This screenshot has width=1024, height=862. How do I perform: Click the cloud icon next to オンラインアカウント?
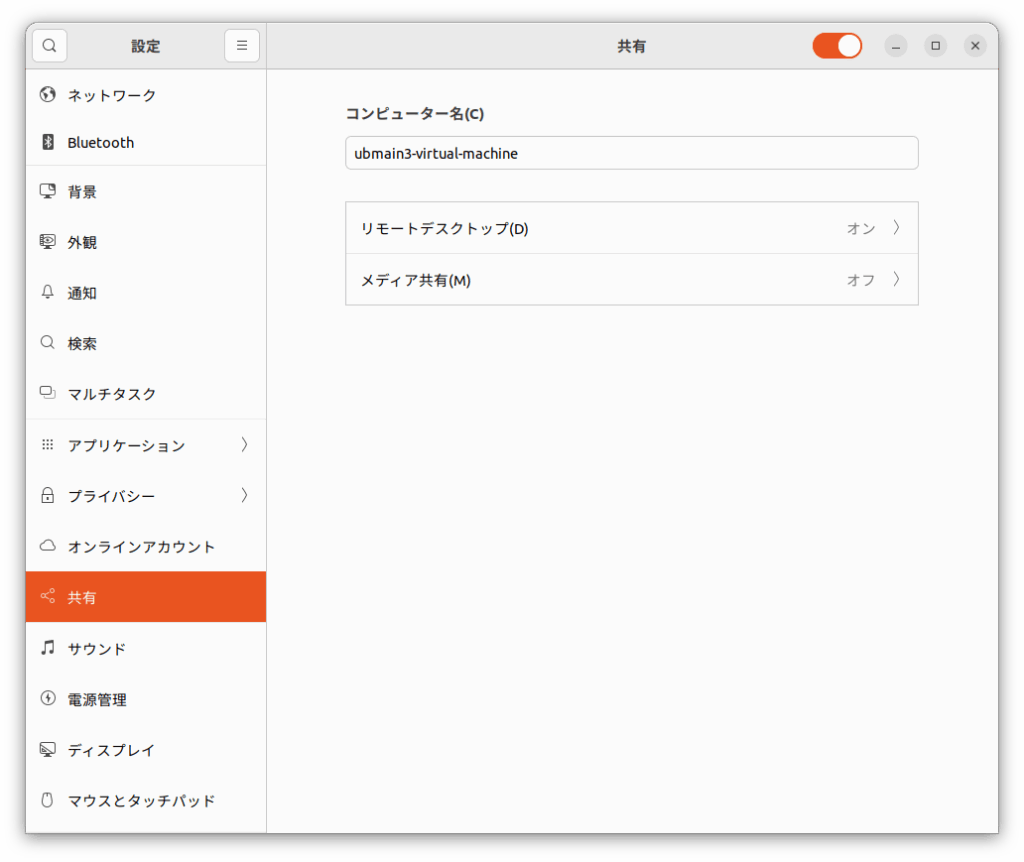[48, 545]
